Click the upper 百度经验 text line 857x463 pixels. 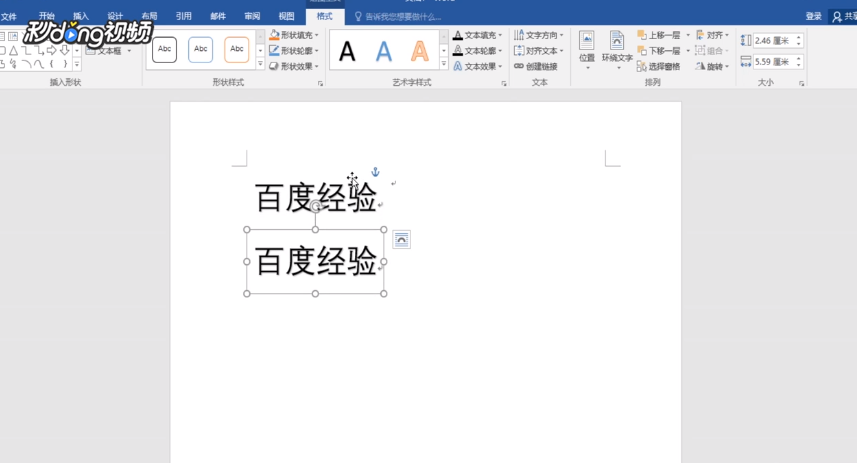[315, 198]
